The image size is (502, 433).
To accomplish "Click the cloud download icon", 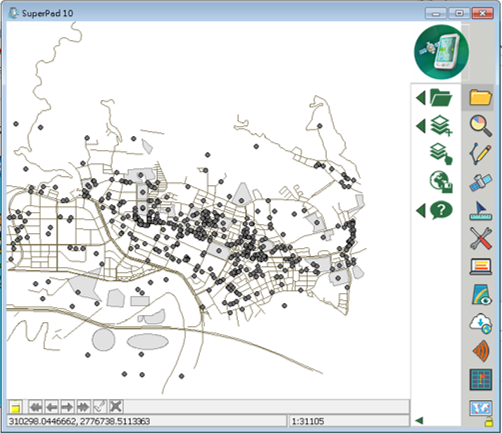I will pos(480,323).
